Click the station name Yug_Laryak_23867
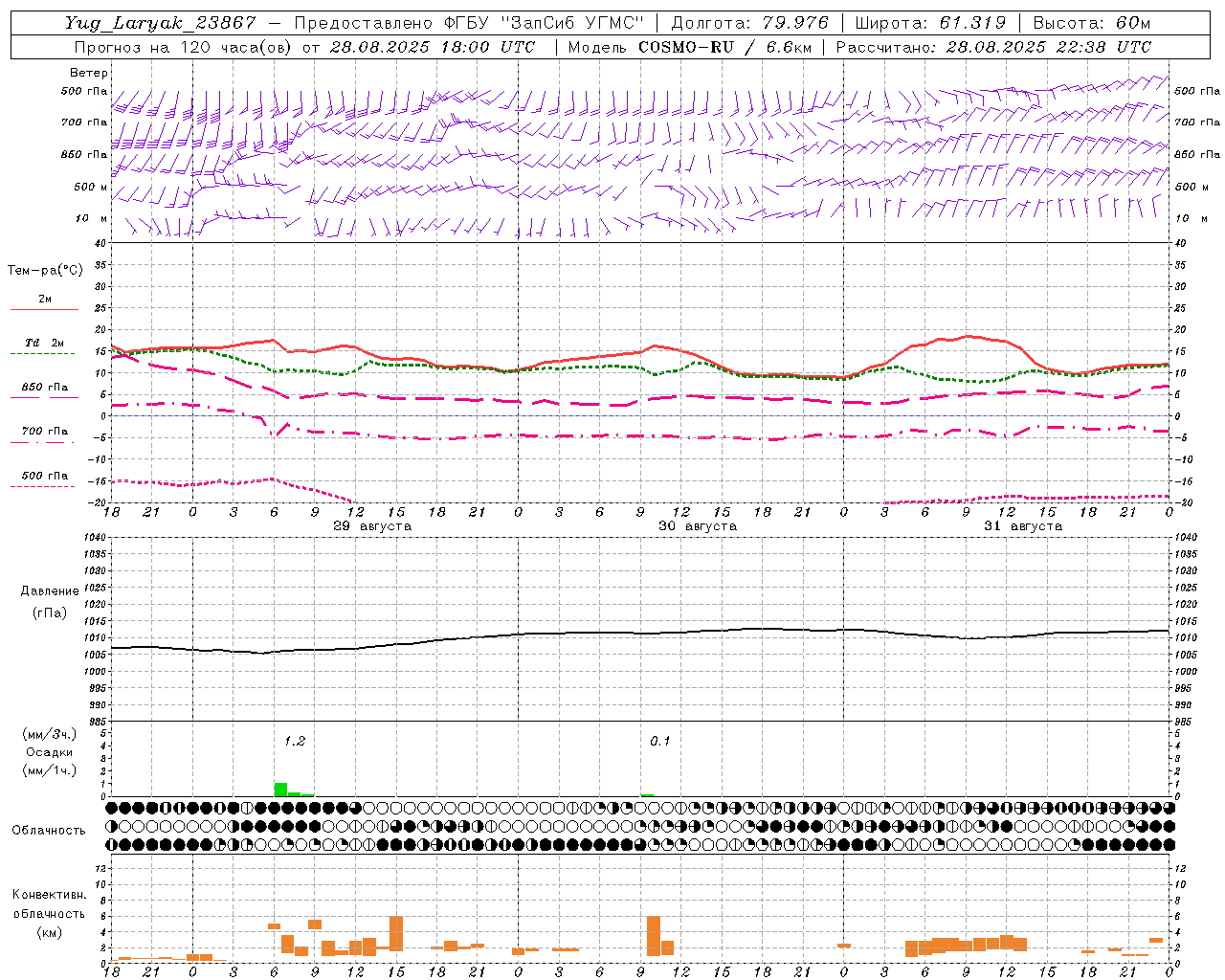 click(x=161, y=24)
